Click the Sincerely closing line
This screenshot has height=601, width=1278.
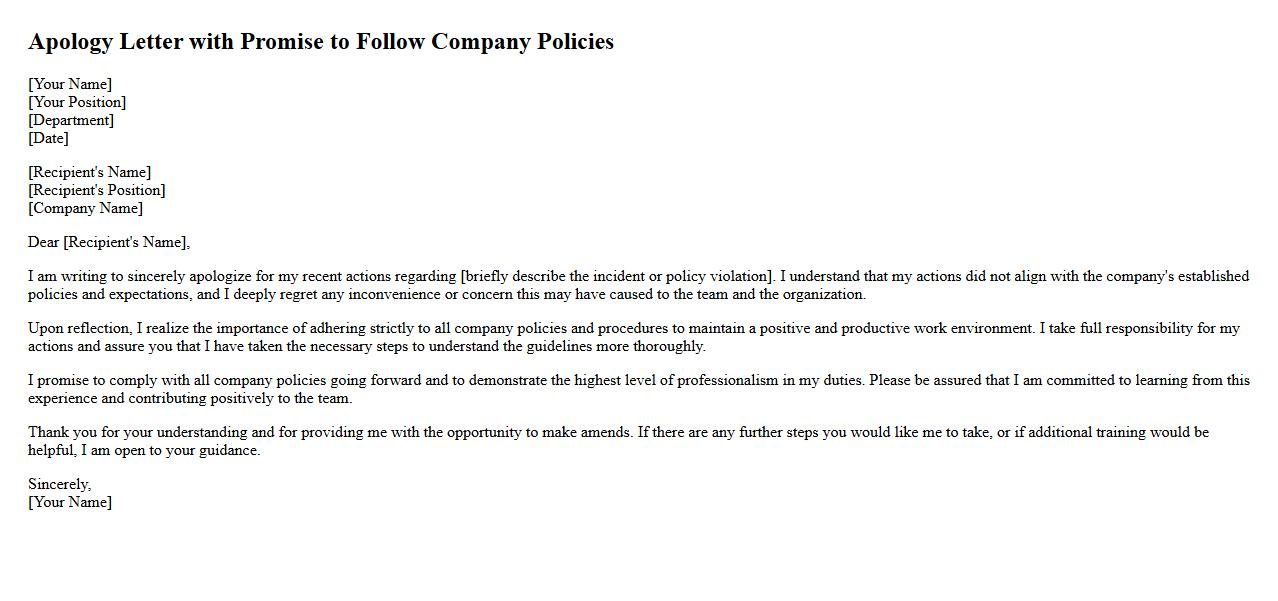point(59,484)
